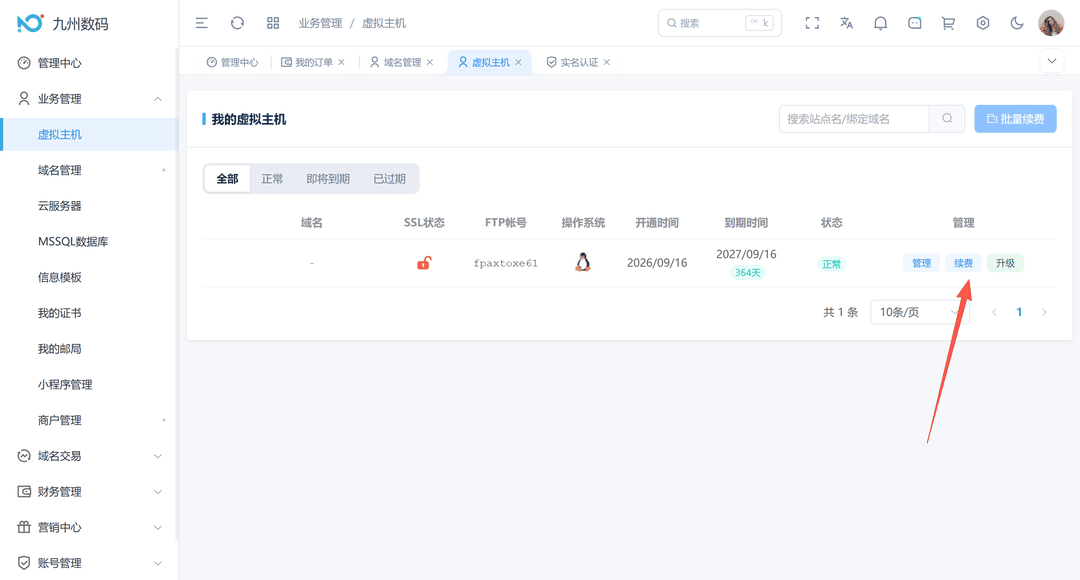Select the 正常 filter tab
The width and height of the screenshot is (1080, 580).
pyautogui.click(x=272, y=178)
